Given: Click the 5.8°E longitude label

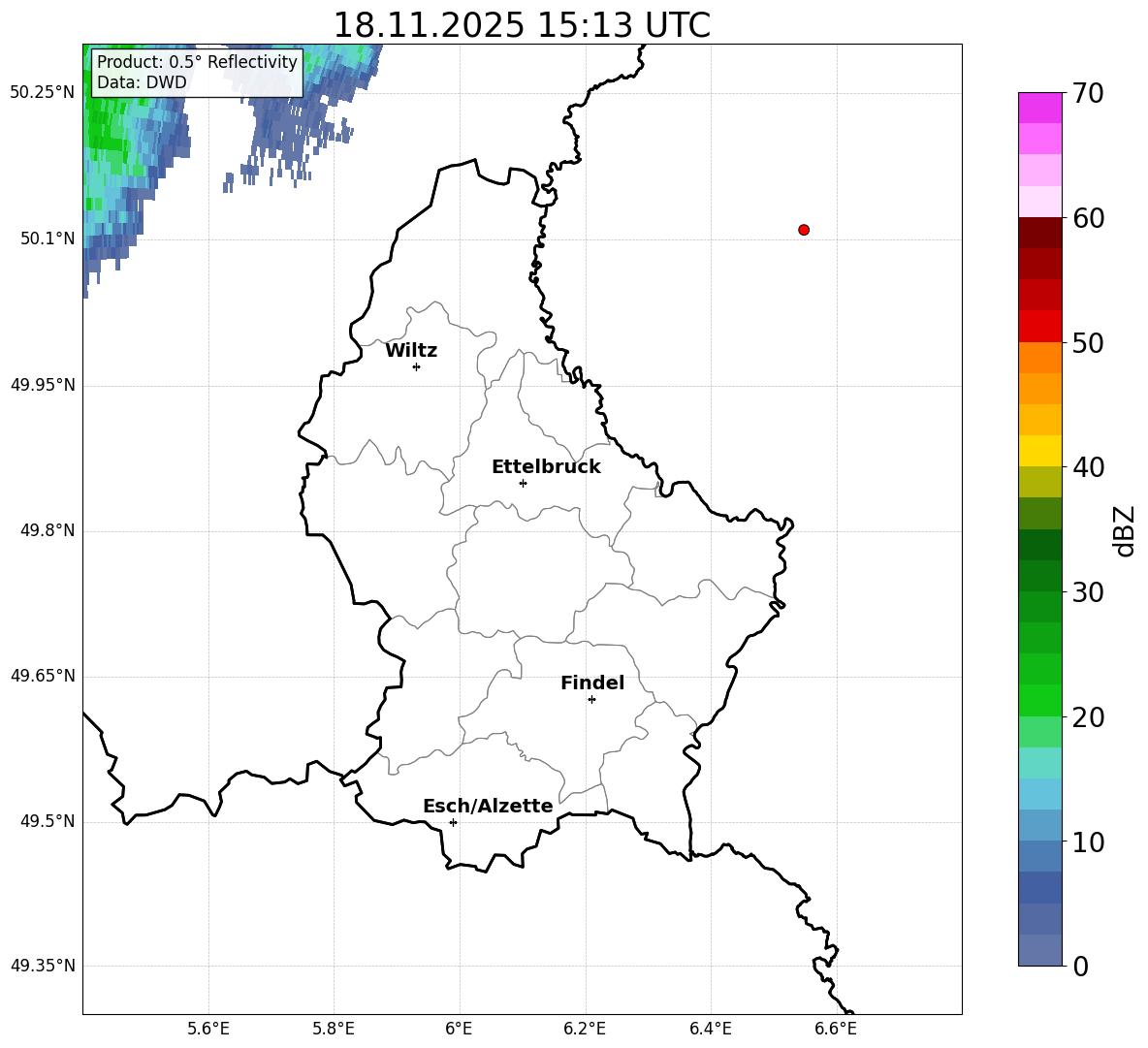Looking at the screenshot, I should point(334,1029).
